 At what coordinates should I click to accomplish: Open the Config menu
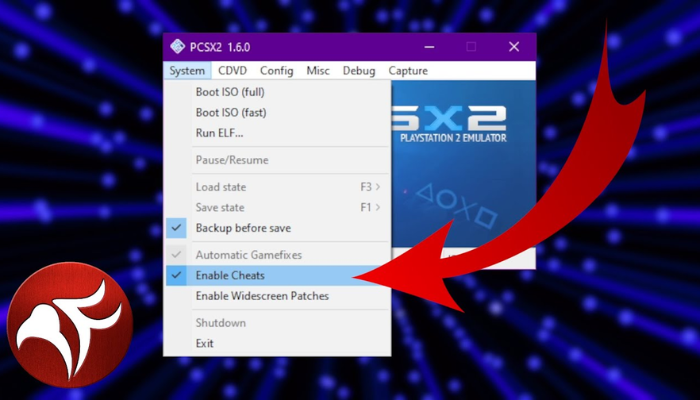pos(276,71)
